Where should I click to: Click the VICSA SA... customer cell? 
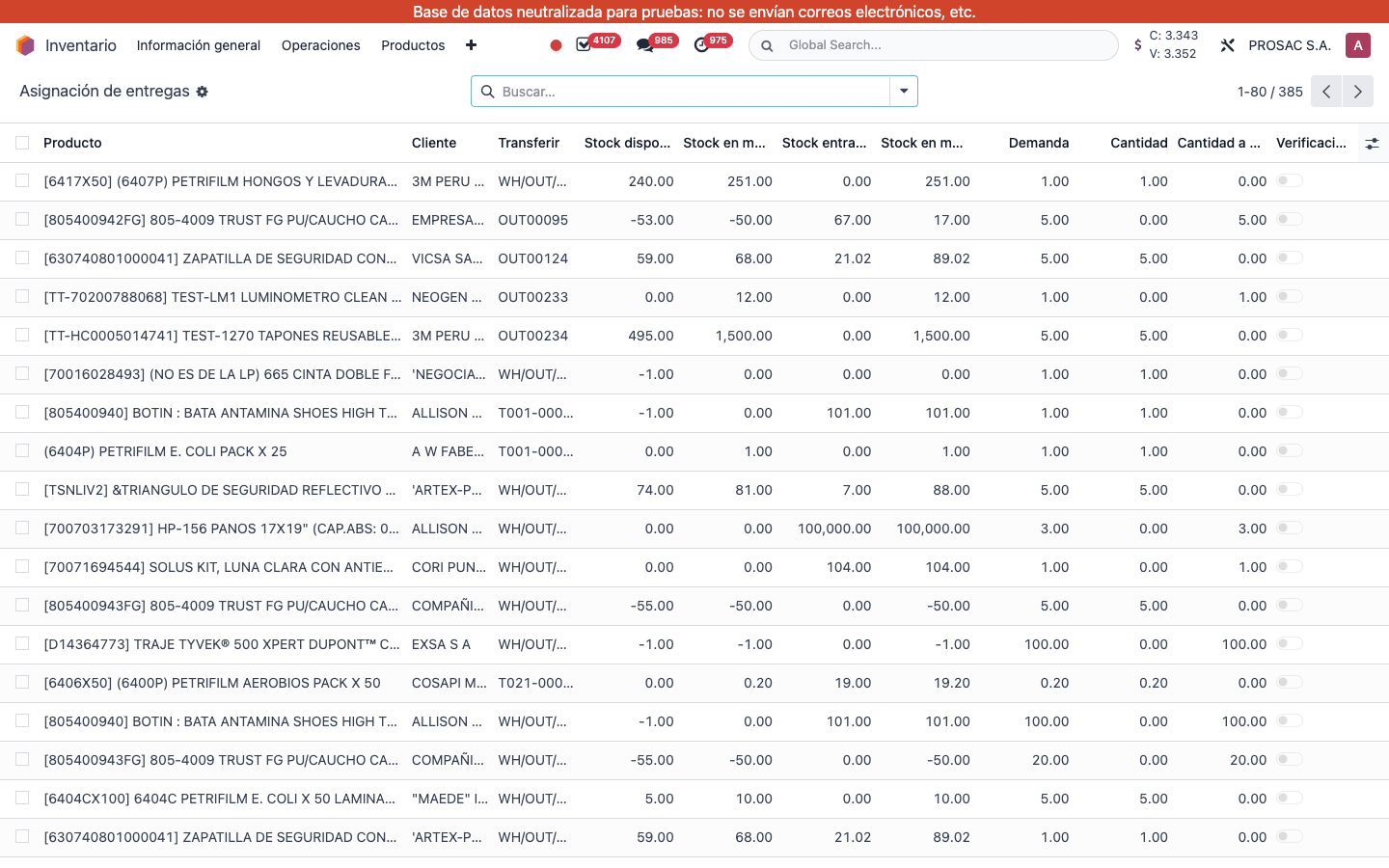(x=448, y=258)
